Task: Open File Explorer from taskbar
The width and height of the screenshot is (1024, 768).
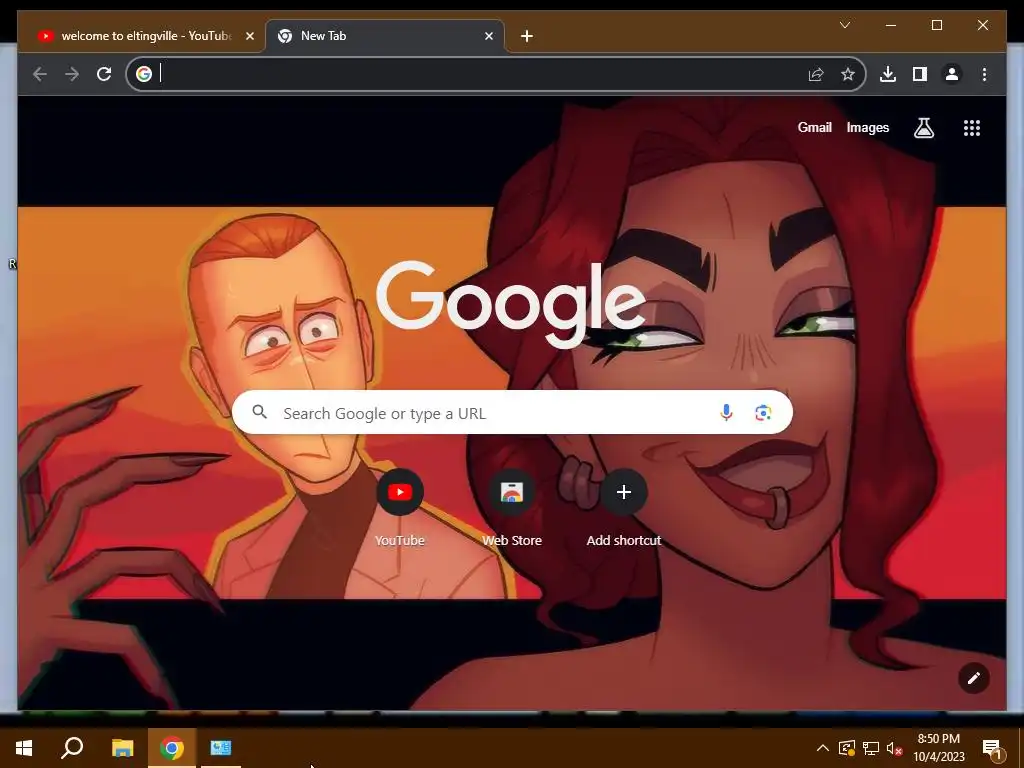Action: click(x=122, y=748)
